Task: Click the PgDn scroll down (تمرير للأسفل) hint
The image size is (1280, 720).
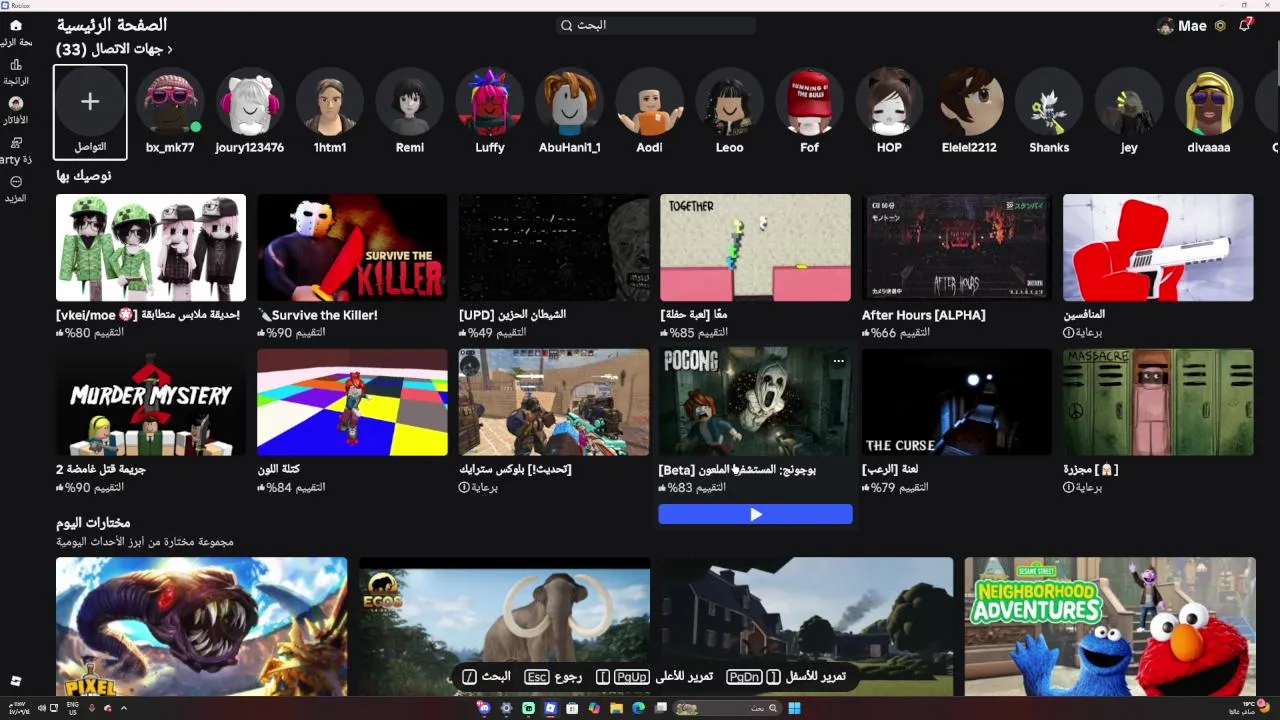Action: coord(786,677)
